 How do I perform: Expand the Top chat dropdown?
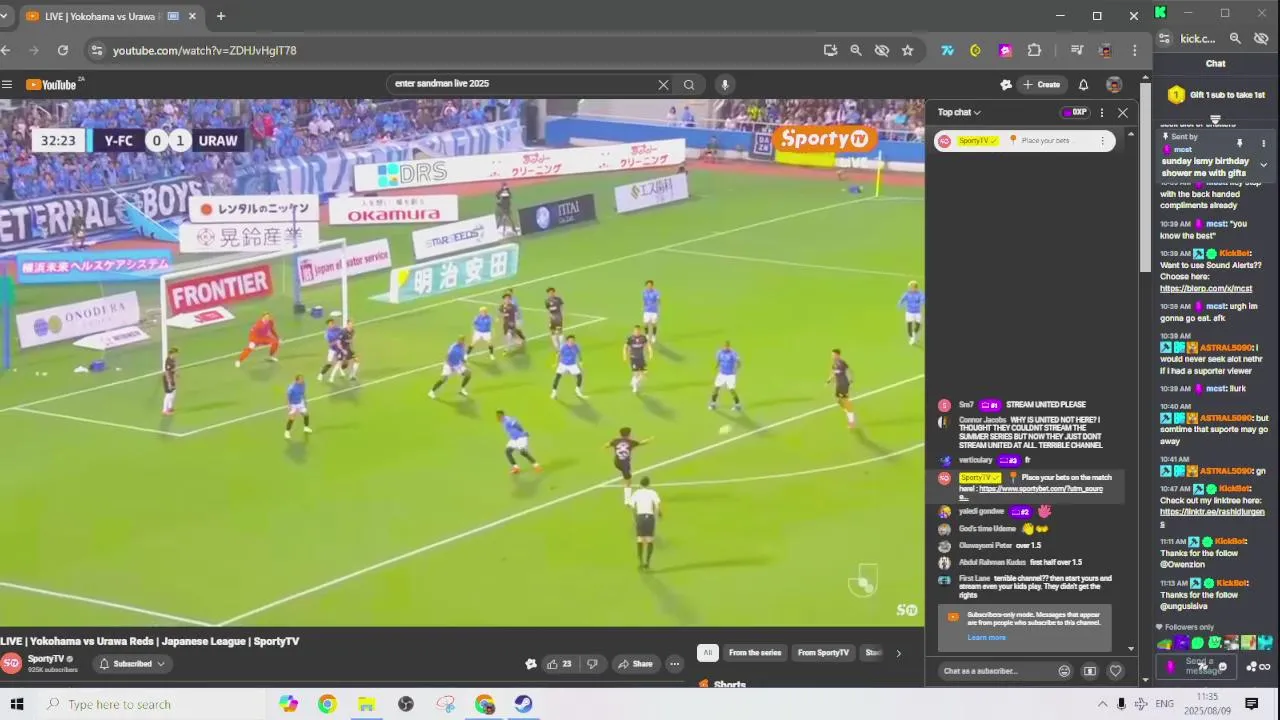pyautogui.click(x=959, y=113)
